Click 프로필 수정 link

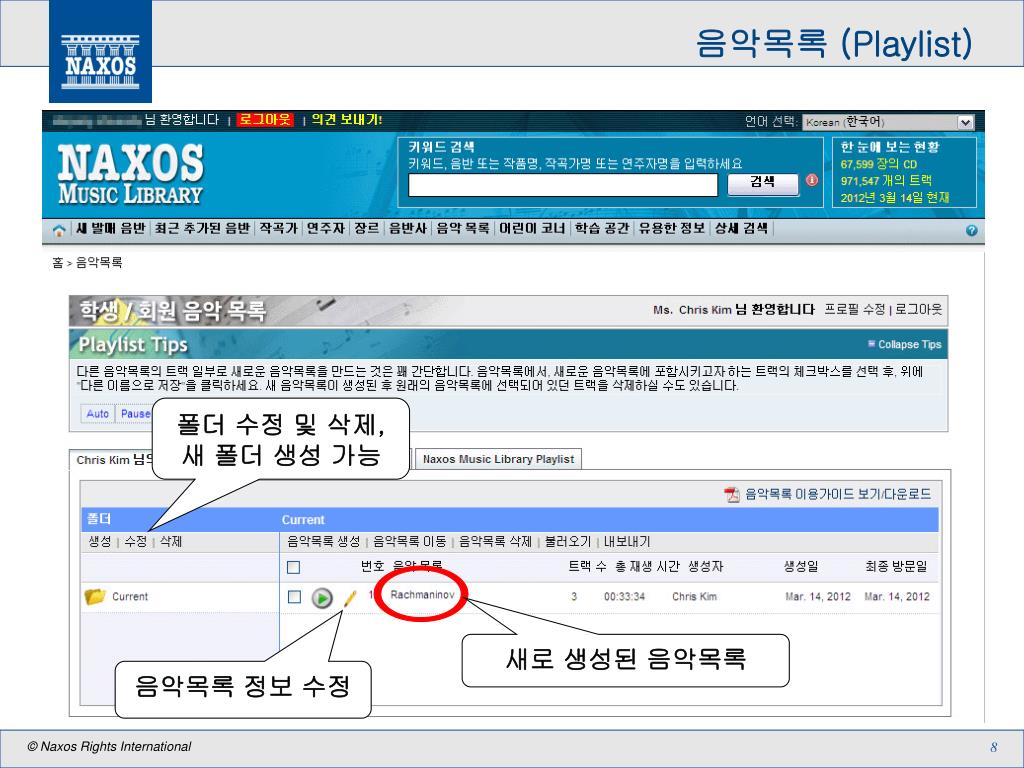coord(854,310)
